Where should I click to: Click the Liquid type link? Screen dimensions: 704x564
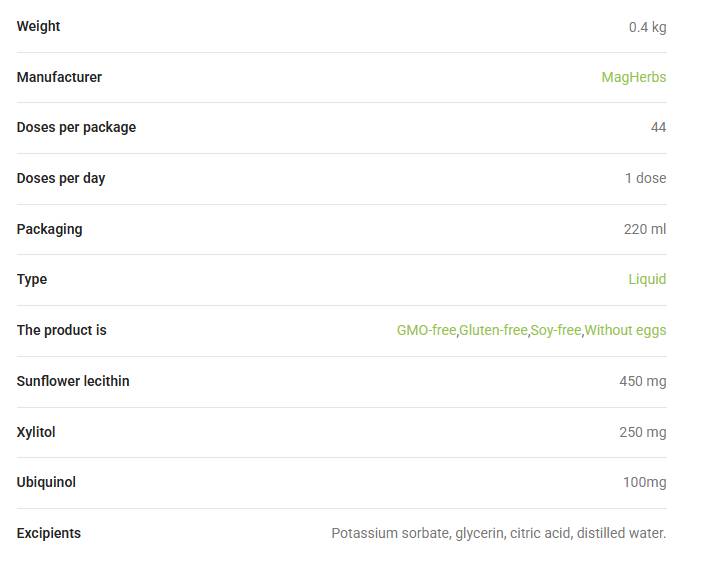pyautogui.click(x=647, y=279)
